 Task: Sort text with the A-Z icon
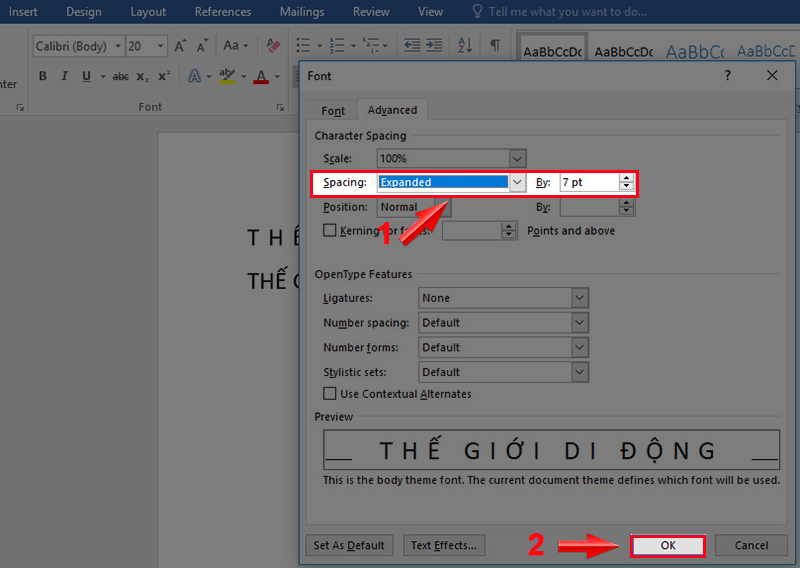[465, 45]
